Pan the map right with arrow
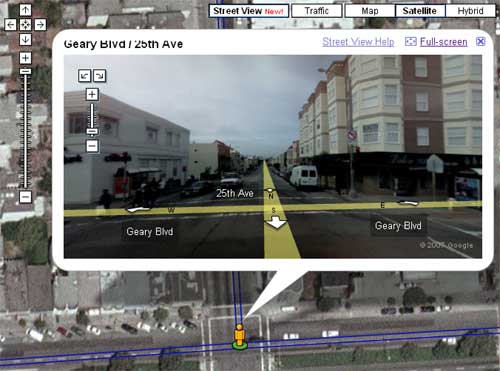The width and height of the screenshot is (500, 371). [40, 25]
